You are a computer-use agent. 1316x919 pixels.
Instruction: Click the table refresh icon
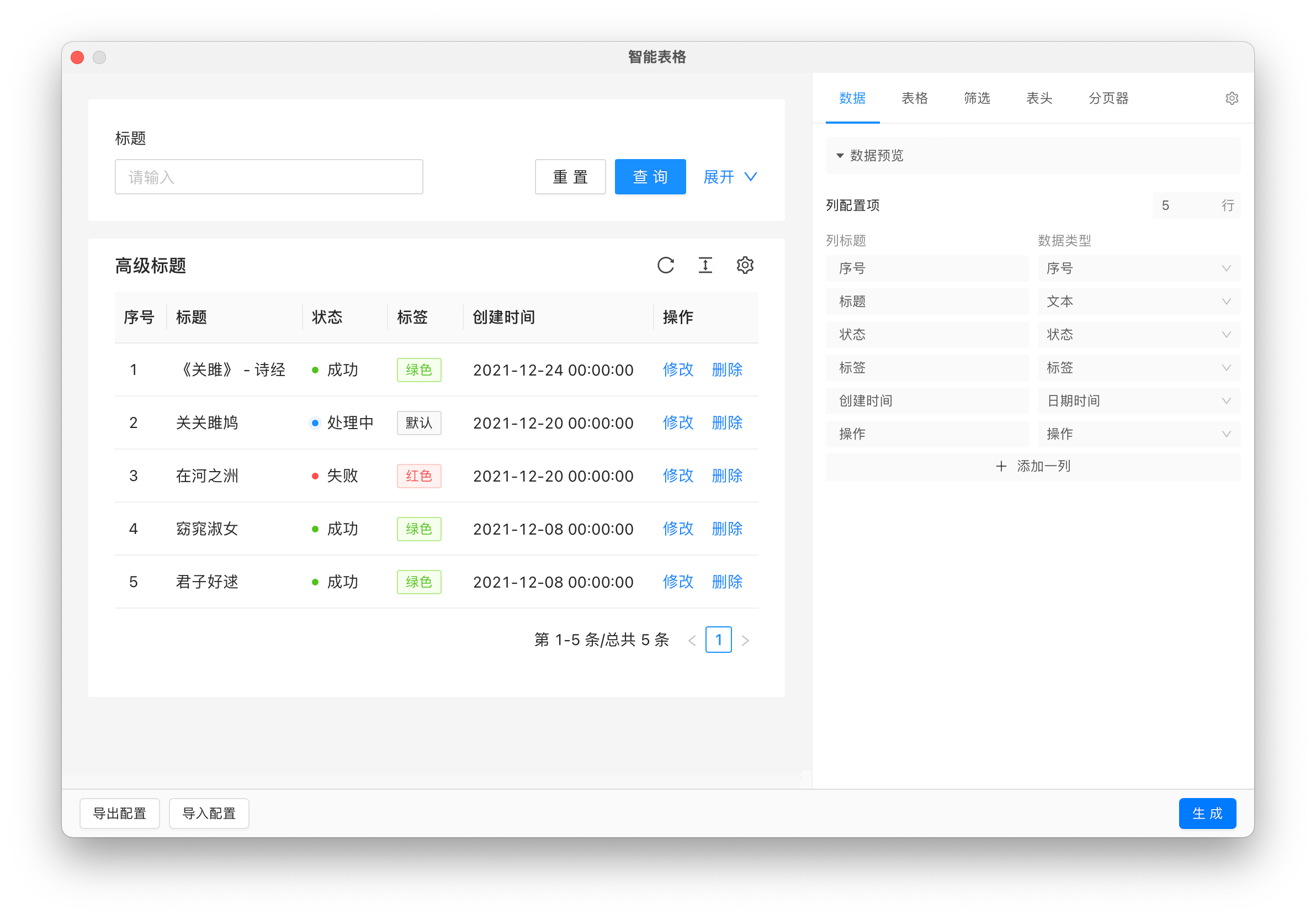click(x=665, y=266)
